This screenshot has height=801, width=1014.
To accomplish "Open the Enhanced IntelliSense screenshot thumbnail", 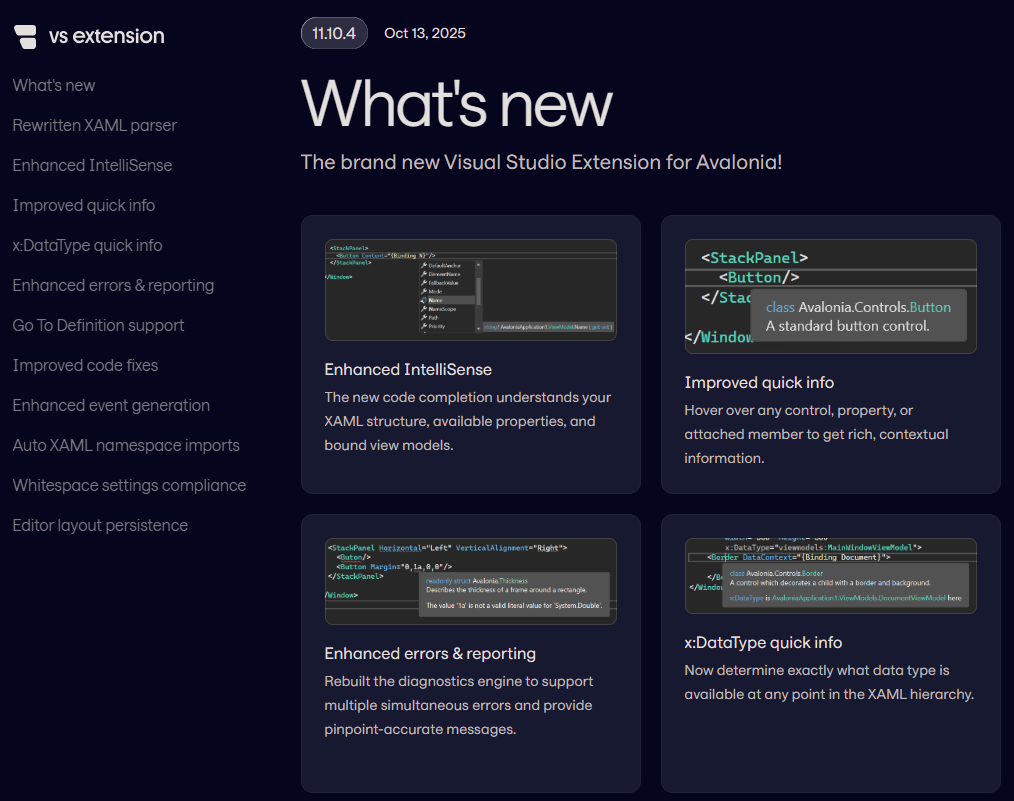I will click(471, 290).
